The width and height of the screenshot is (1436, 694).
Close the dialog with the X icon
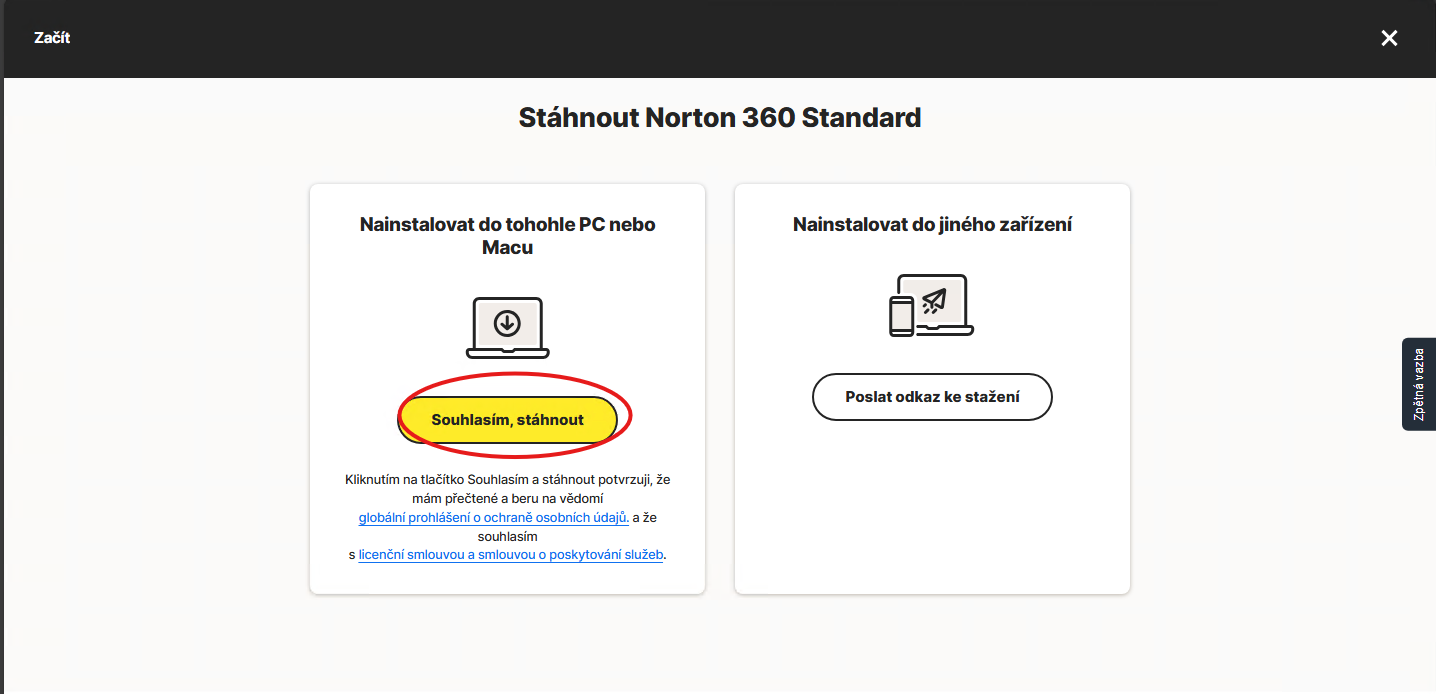click(1389, 38)
